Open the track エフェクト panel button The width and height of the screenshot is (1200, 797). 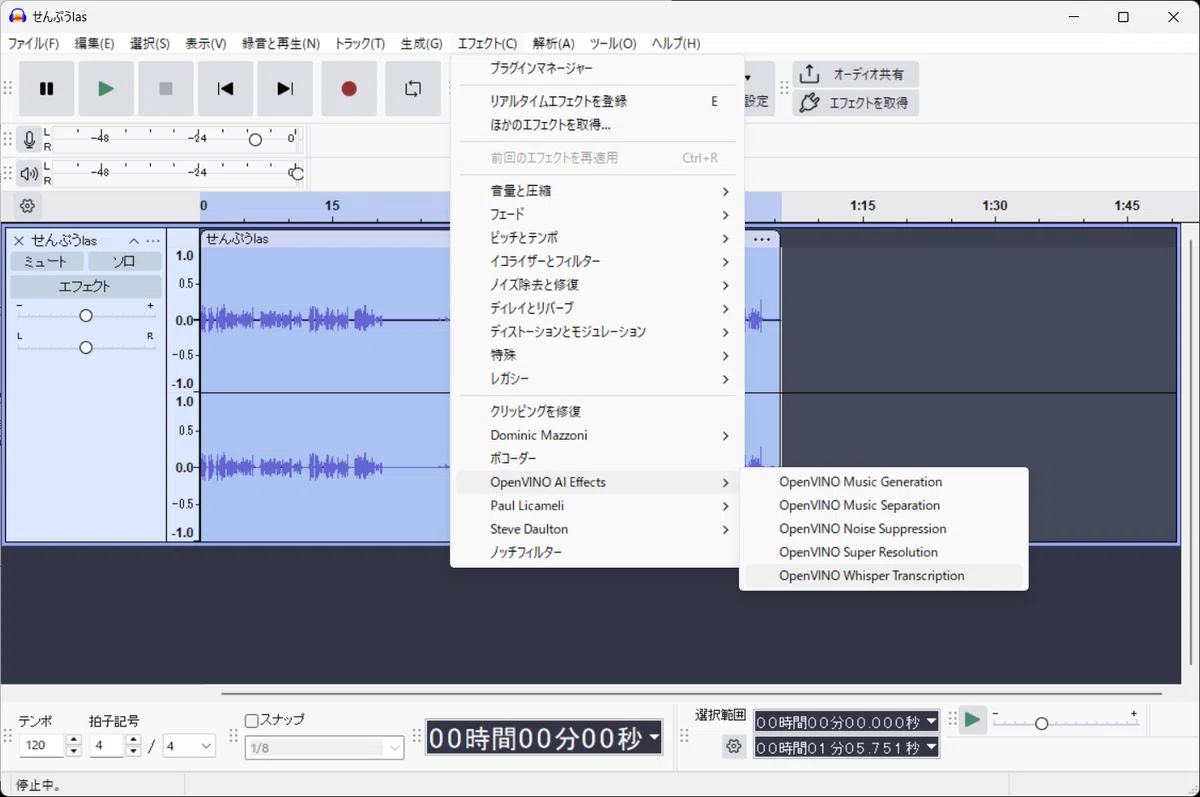pos(86,286)
